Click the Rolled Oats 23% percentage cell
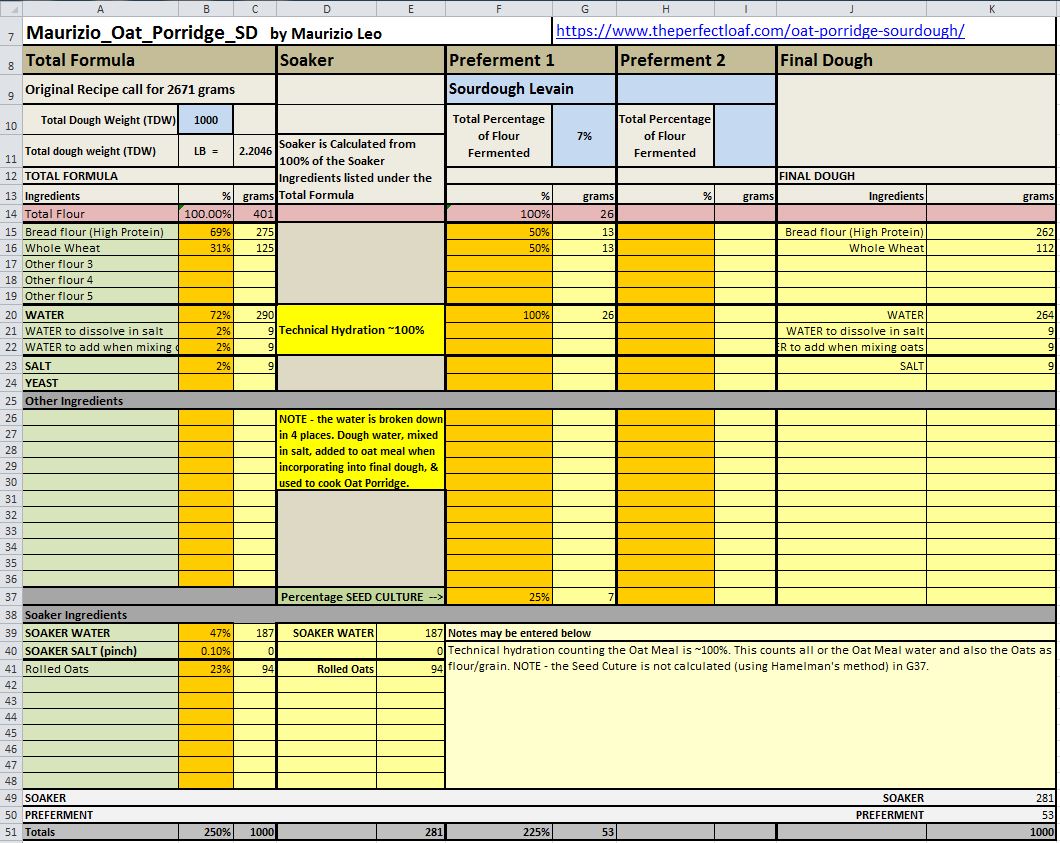 pyautogui.click(x=206, y=669)
